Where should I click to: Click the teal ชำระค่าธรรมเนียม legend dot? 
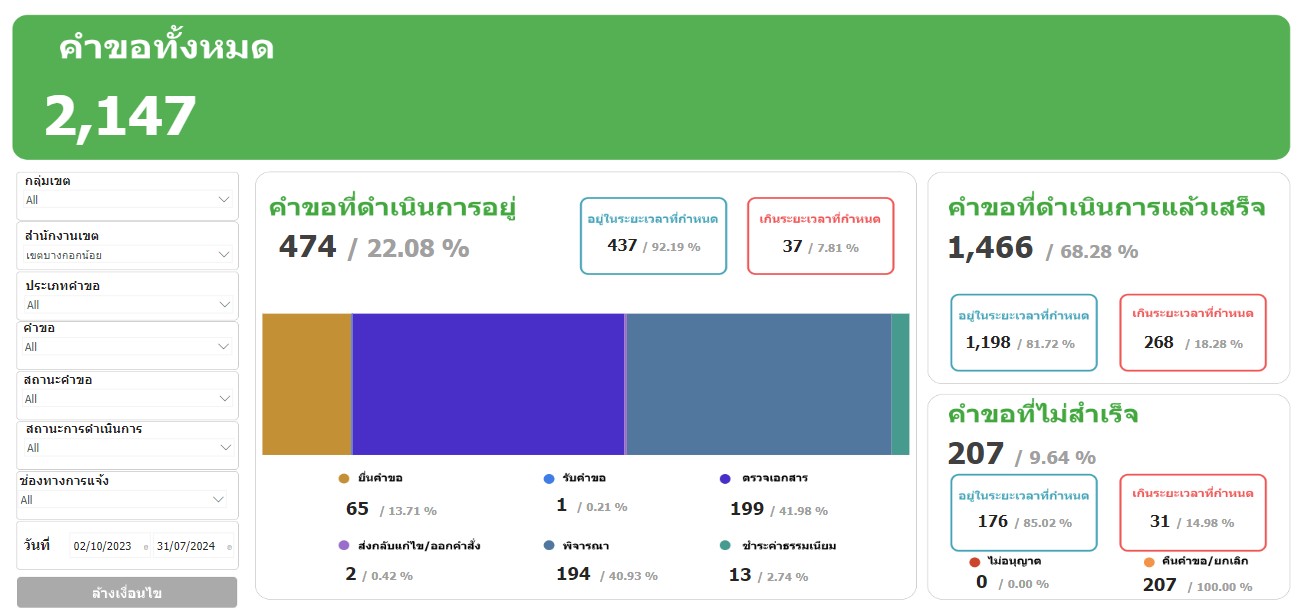click(x=725, y=546)
